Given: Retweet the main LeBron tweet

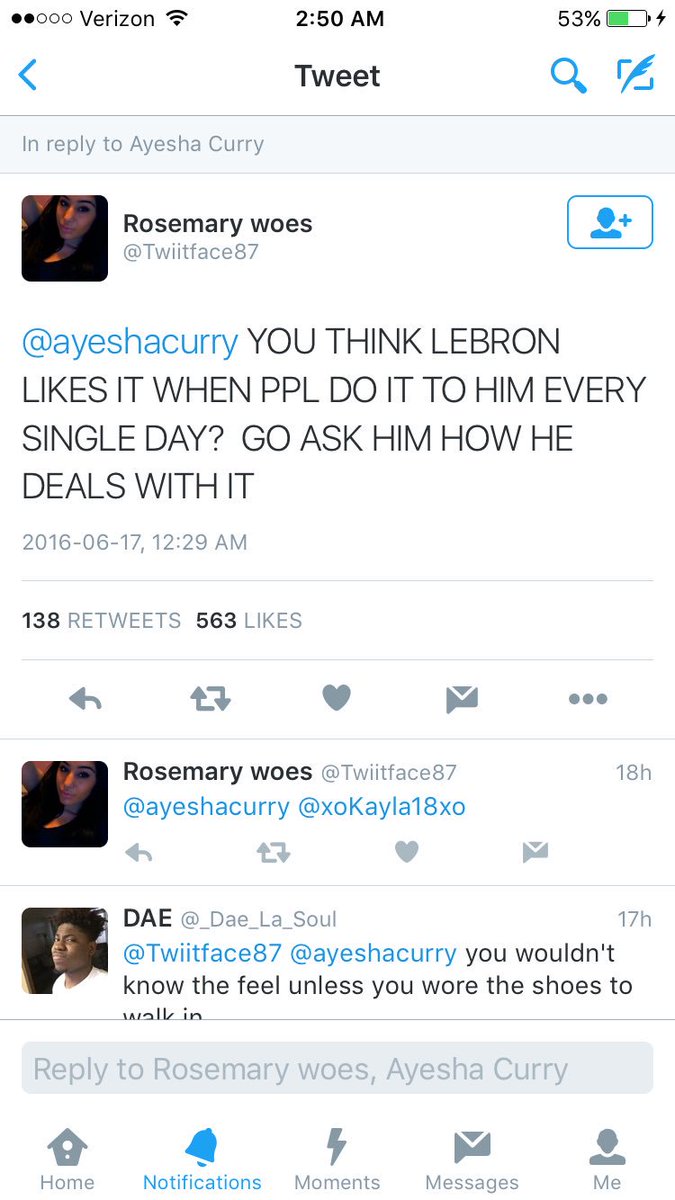Looking at the screenshot, I should coord(211,700).
